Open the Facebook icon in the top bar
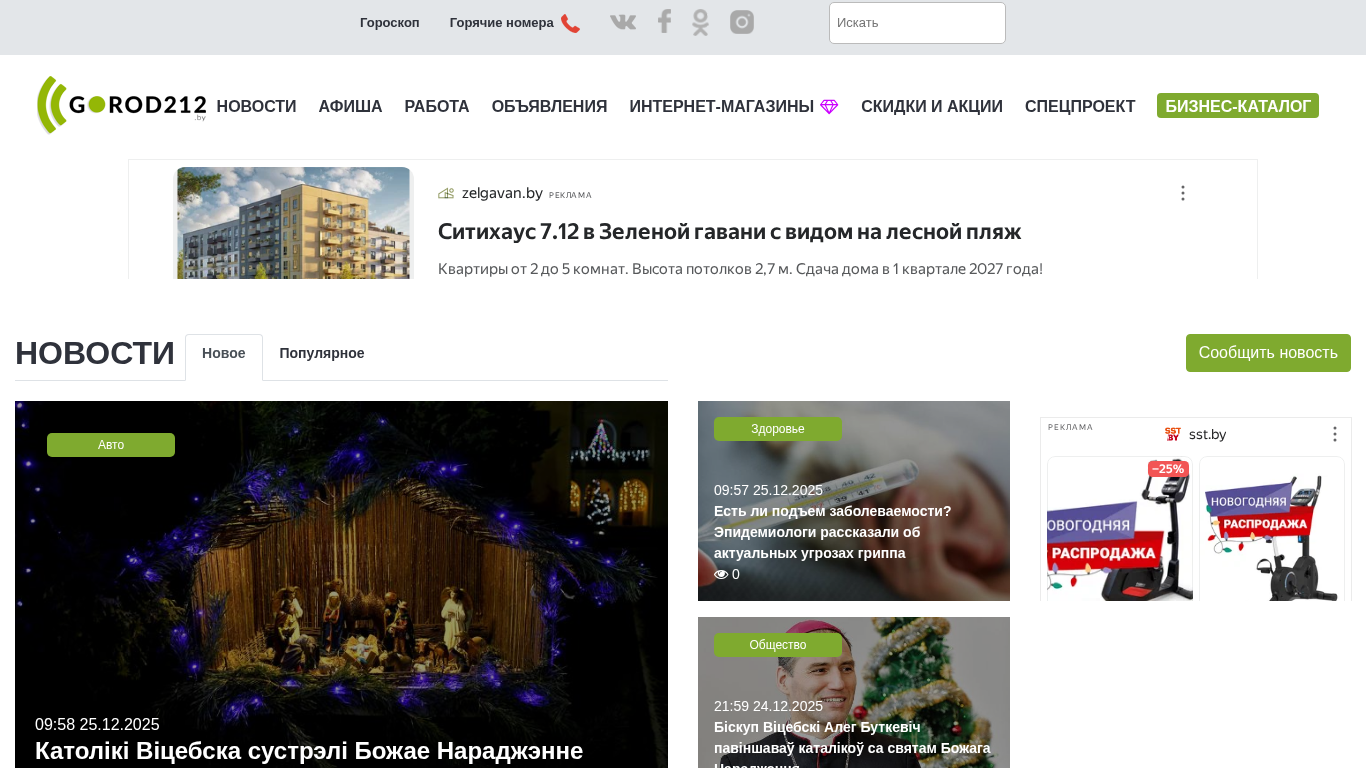This screenshot has height=768, width=1366. click(664, 22)
